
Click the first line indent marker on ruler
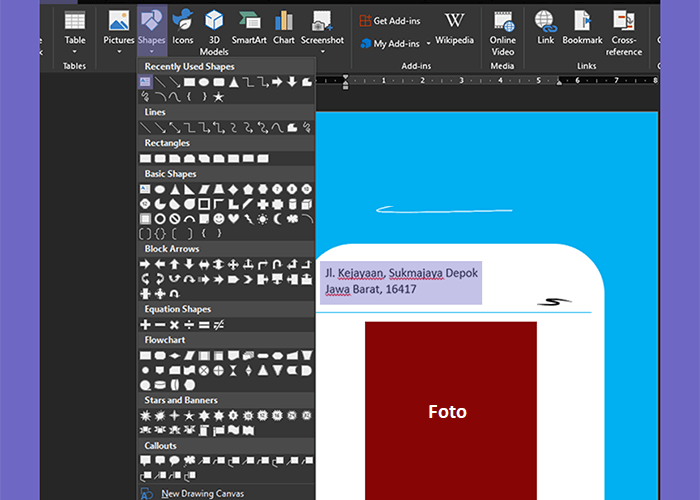(346, 77)
